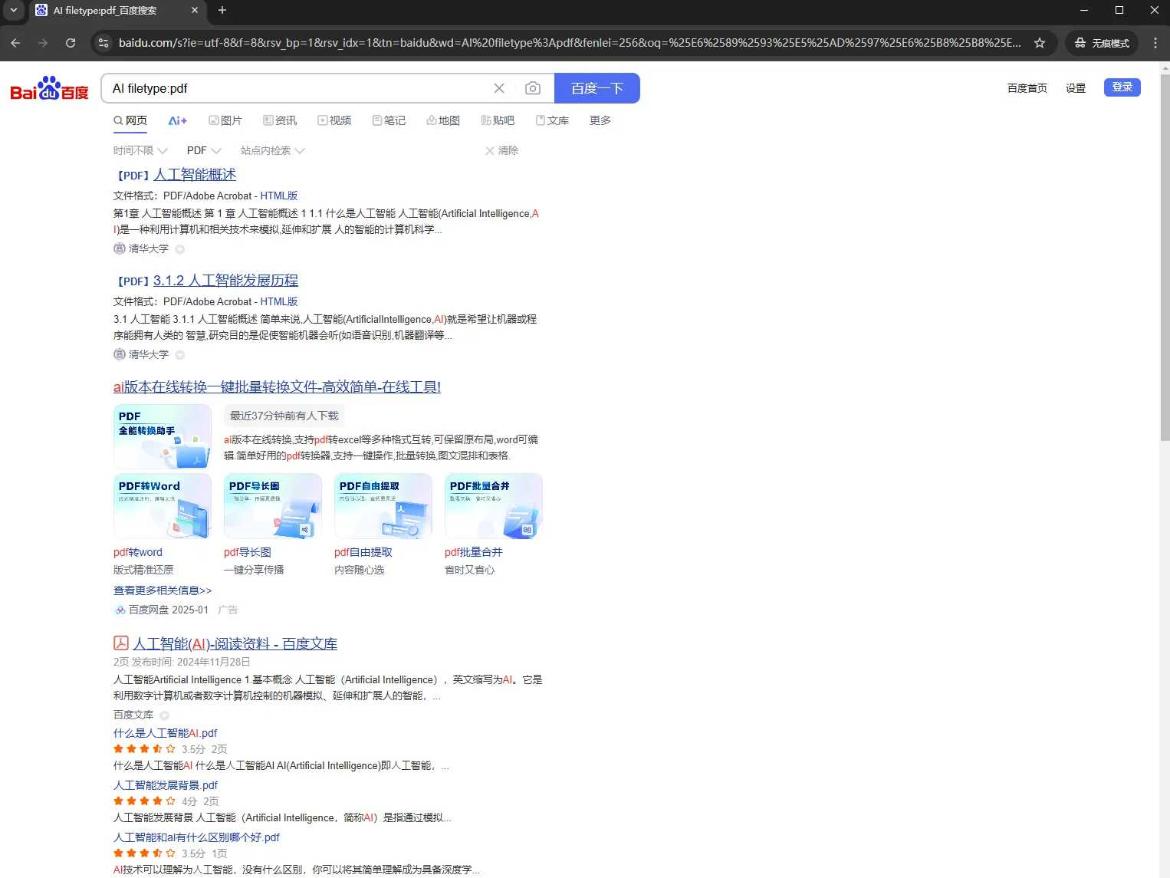1170x878 pixels.
Task: Expand the PDF file type filter
Action: pyautogui.click(x=204, y=150)
